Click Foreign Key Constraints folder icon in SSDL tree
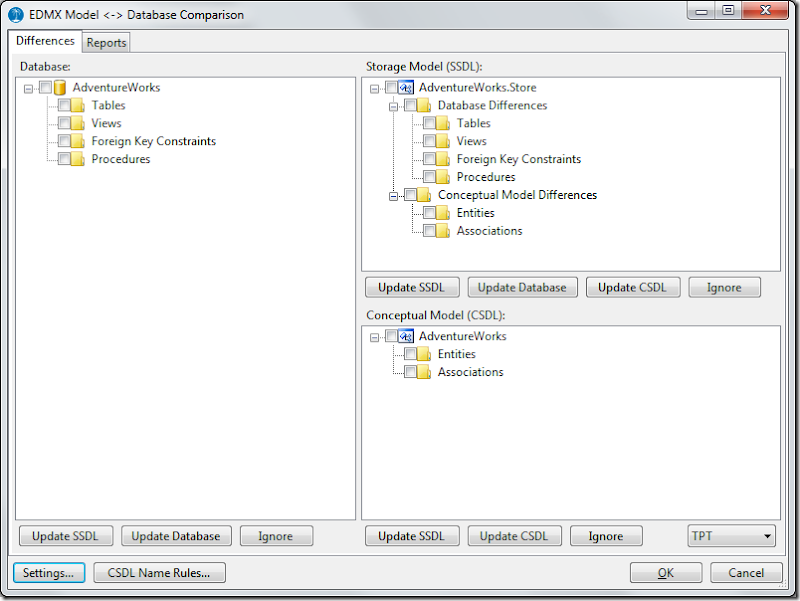 pyautogui.click(x=443, y=159)
